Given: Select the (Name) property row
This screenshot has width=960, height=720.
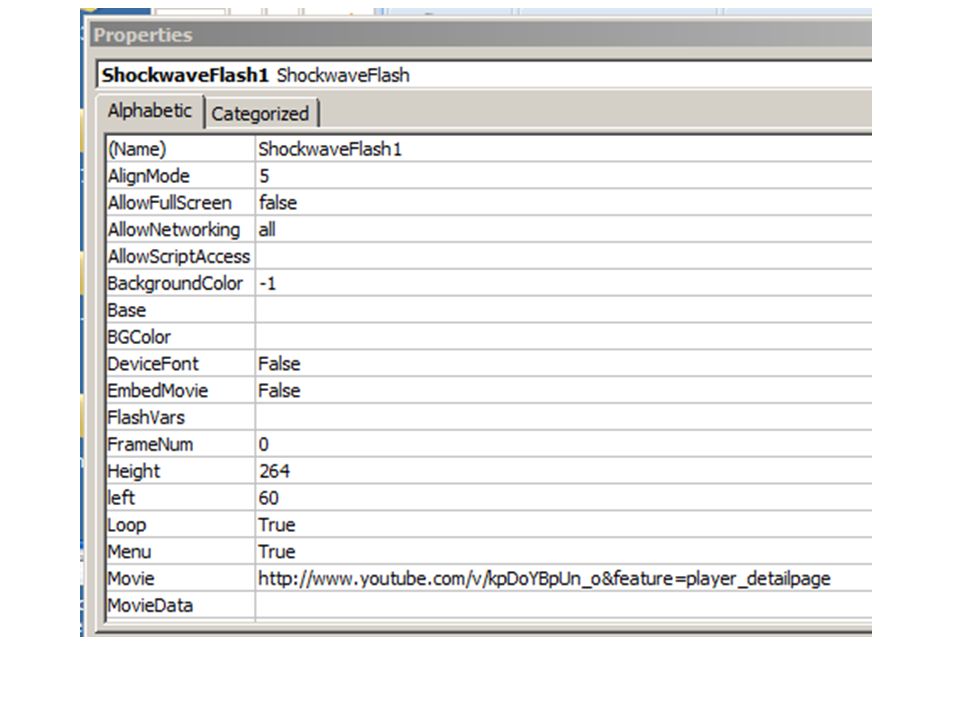Looking at the screenshot, I should click(x=489, y=149).
